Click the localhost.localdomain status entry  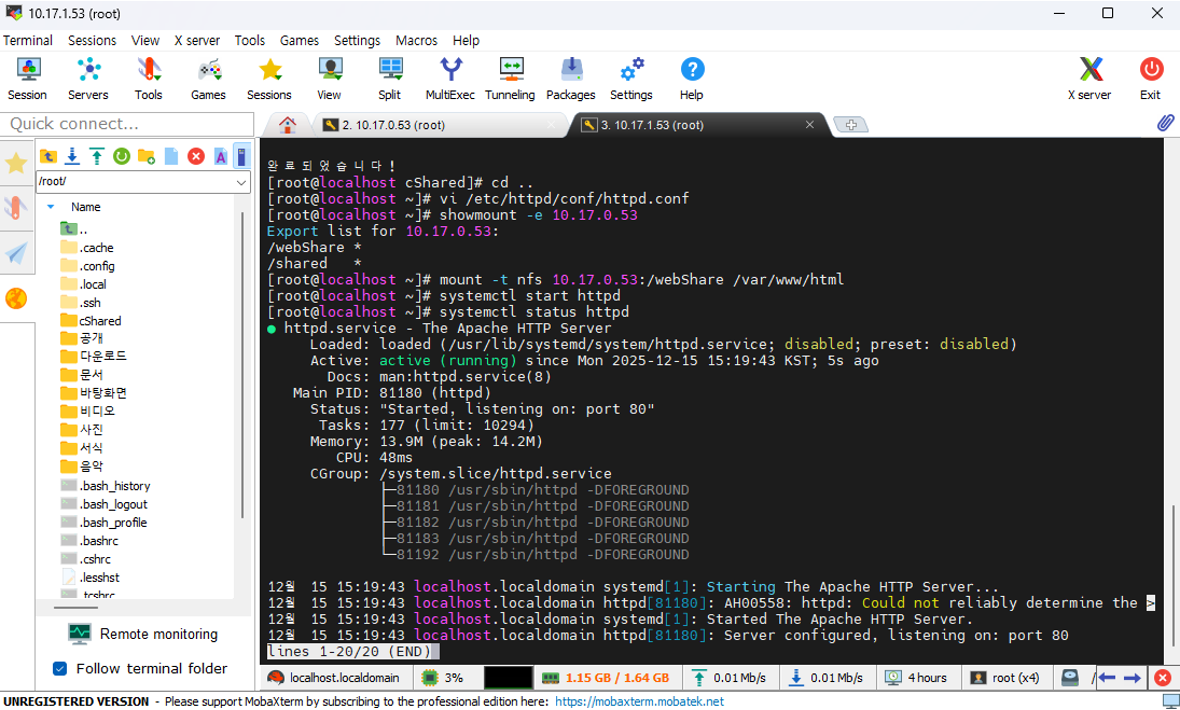[334, 678]
